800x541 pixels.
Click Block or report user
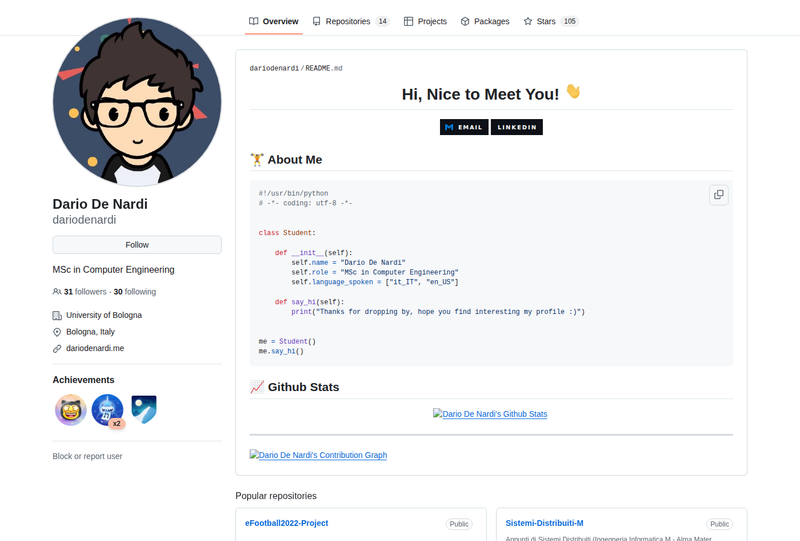[87, 456]
